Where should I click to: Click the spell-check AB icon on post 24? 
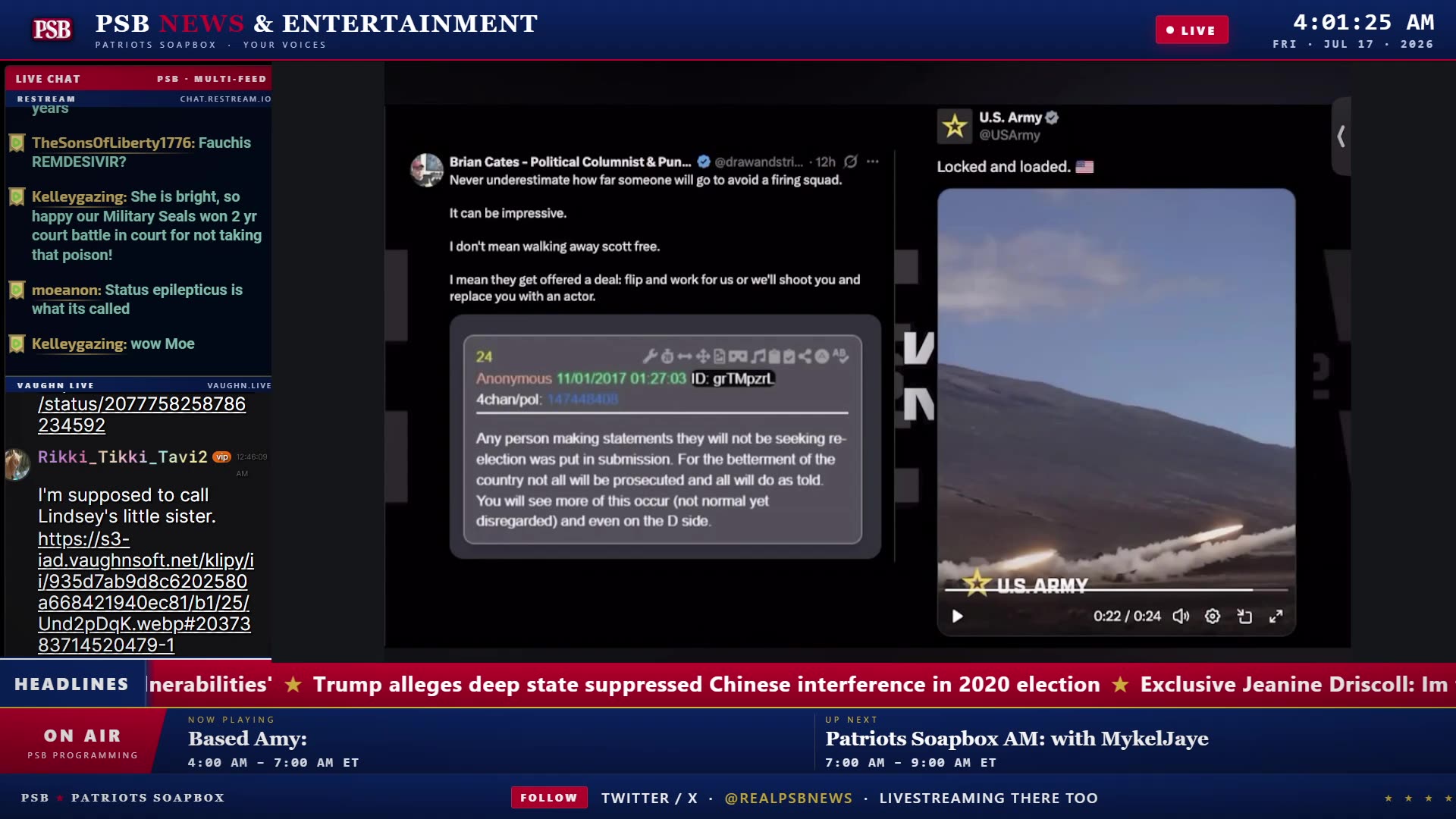(840, 356)
